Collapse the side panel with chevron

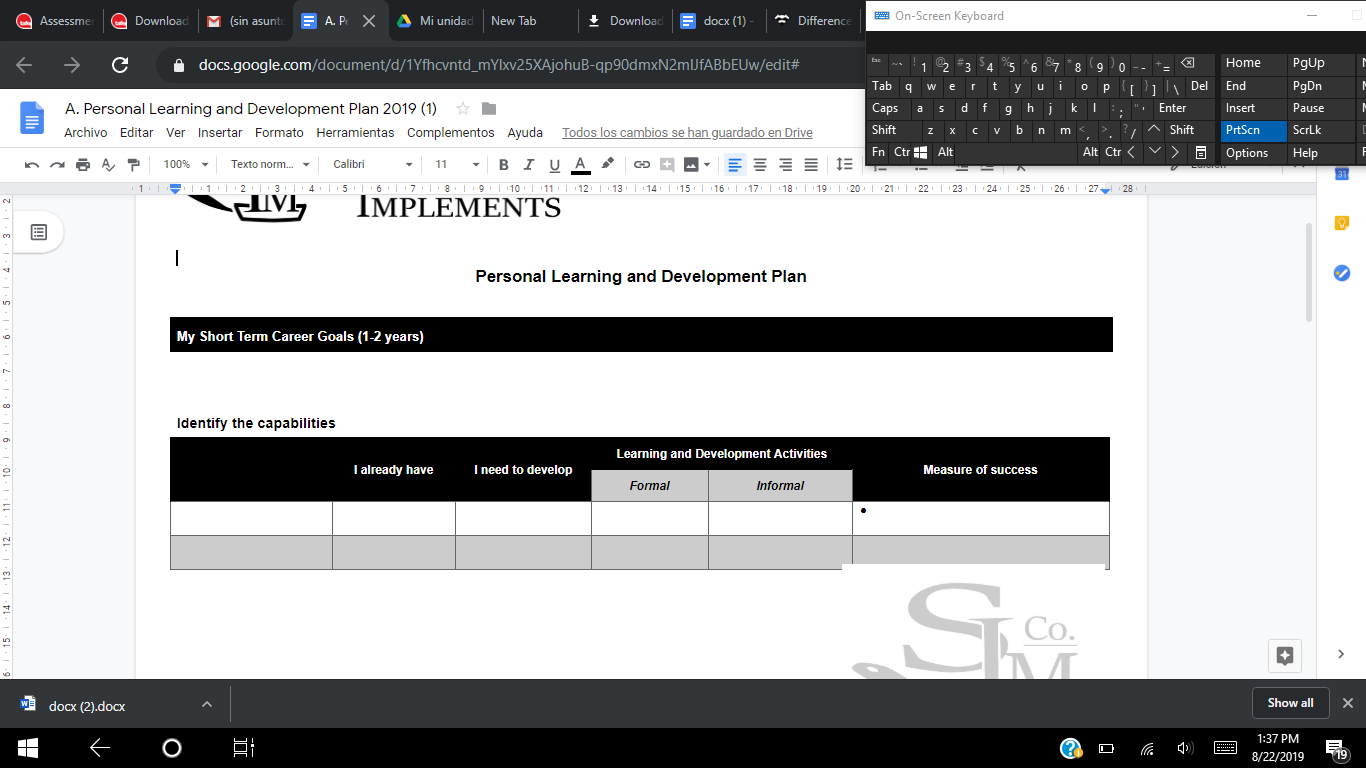pos(1341,654)
